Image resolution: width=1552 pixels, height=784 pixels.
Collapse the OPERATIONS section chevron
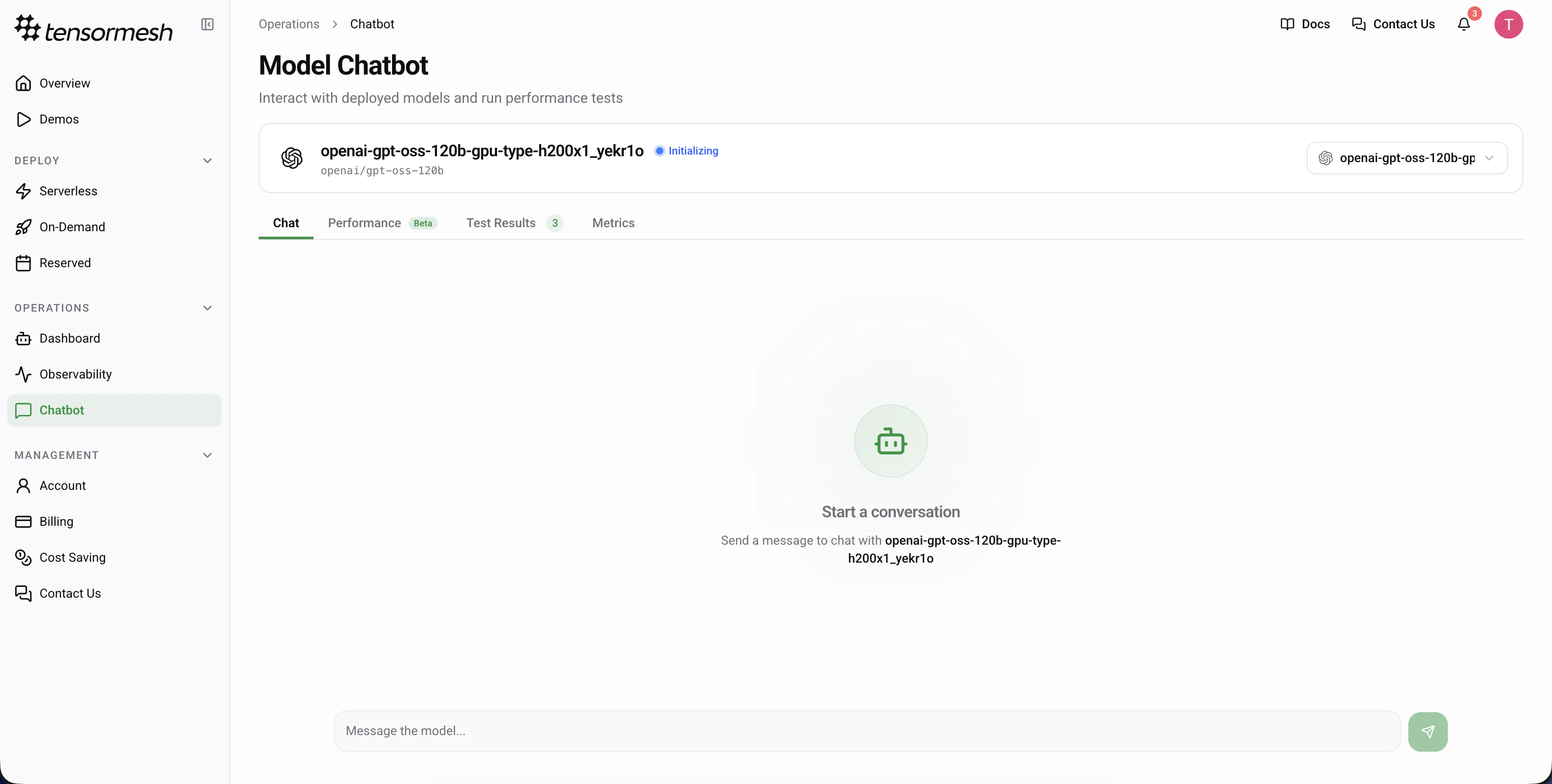click(x=207, y=308)
